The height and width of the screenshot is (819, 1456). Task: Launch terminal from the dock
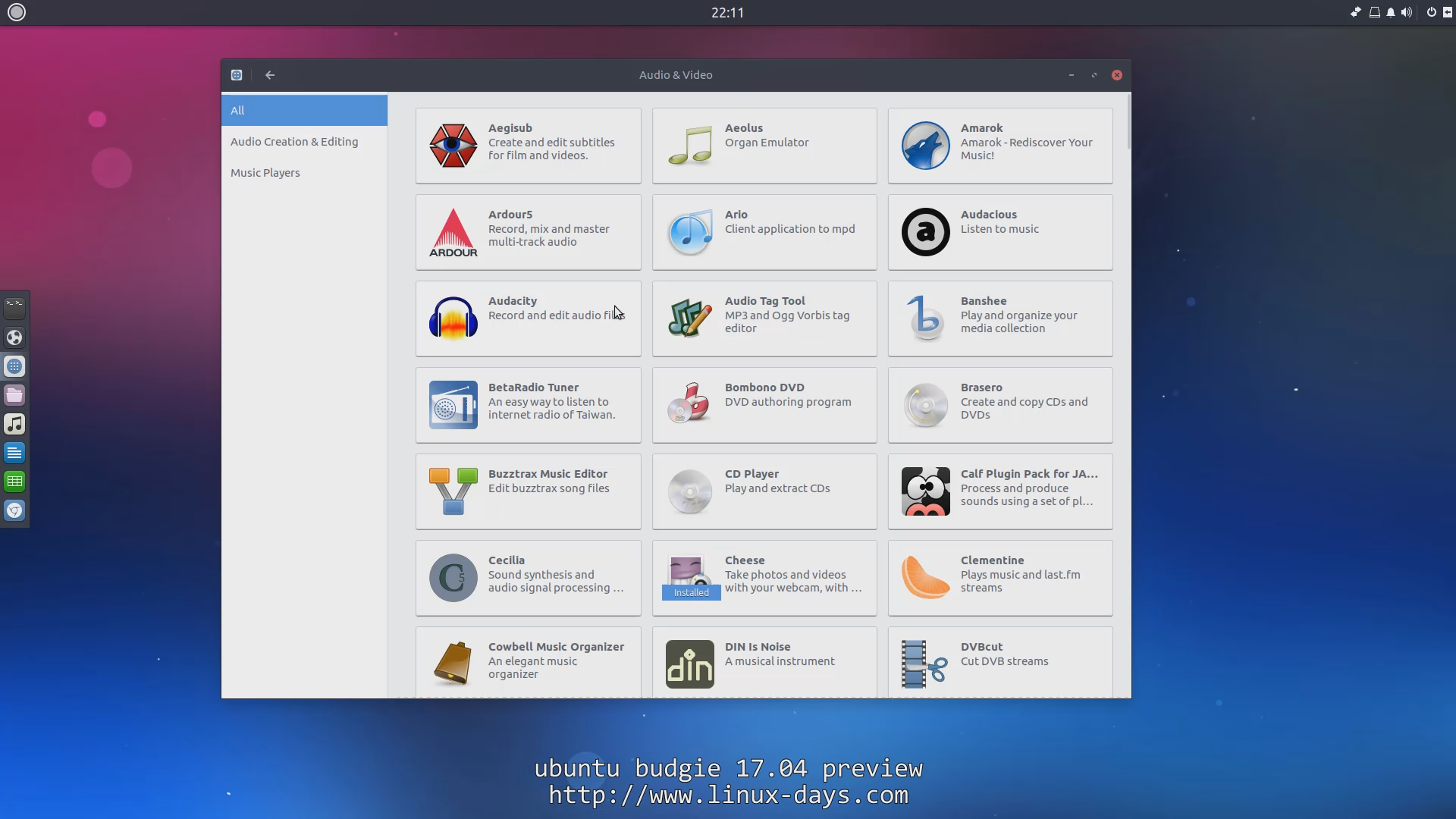click(x=14, y=308)
